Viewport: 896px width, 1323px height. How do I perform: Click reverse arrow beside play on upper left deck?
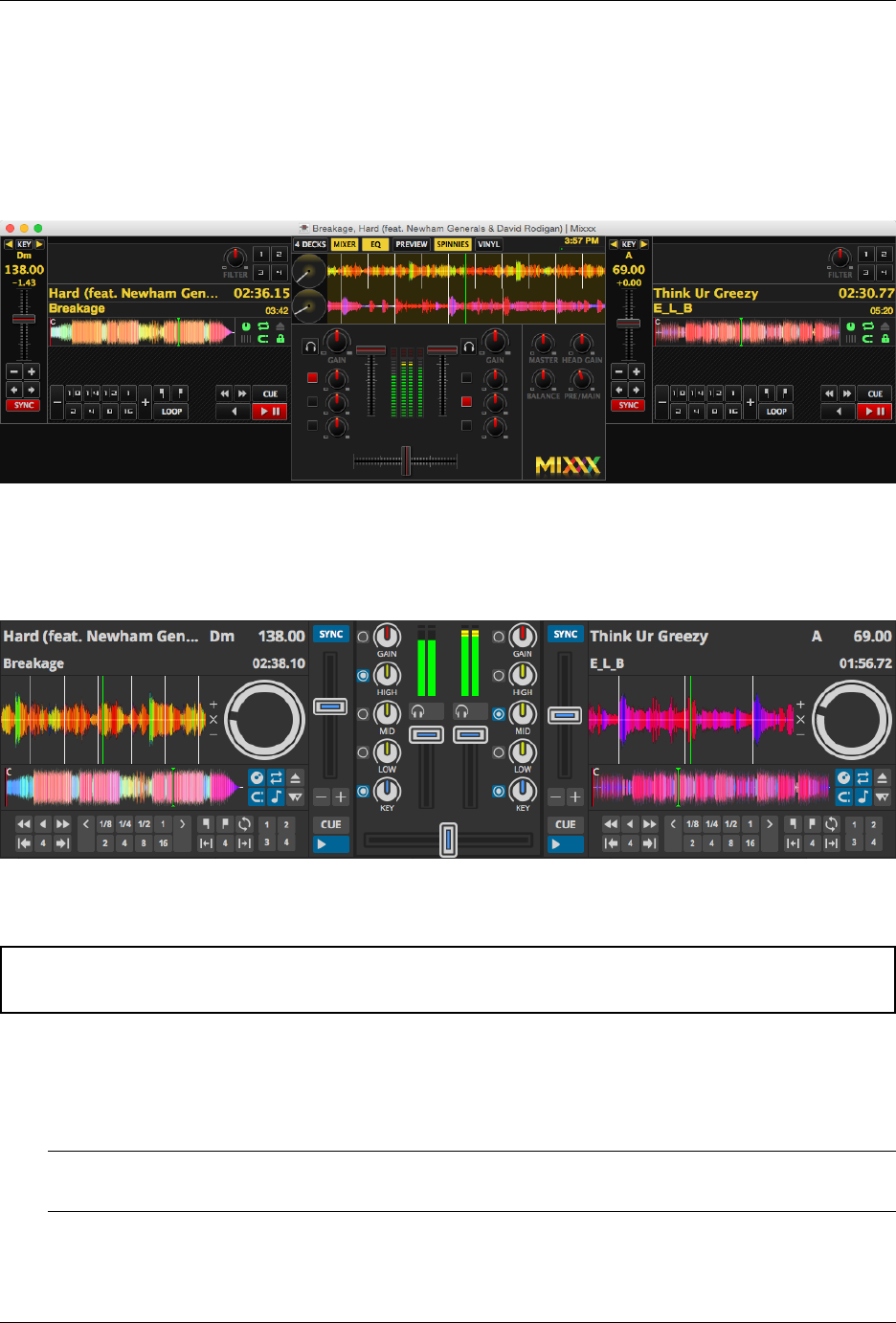[x=234, y=412]
